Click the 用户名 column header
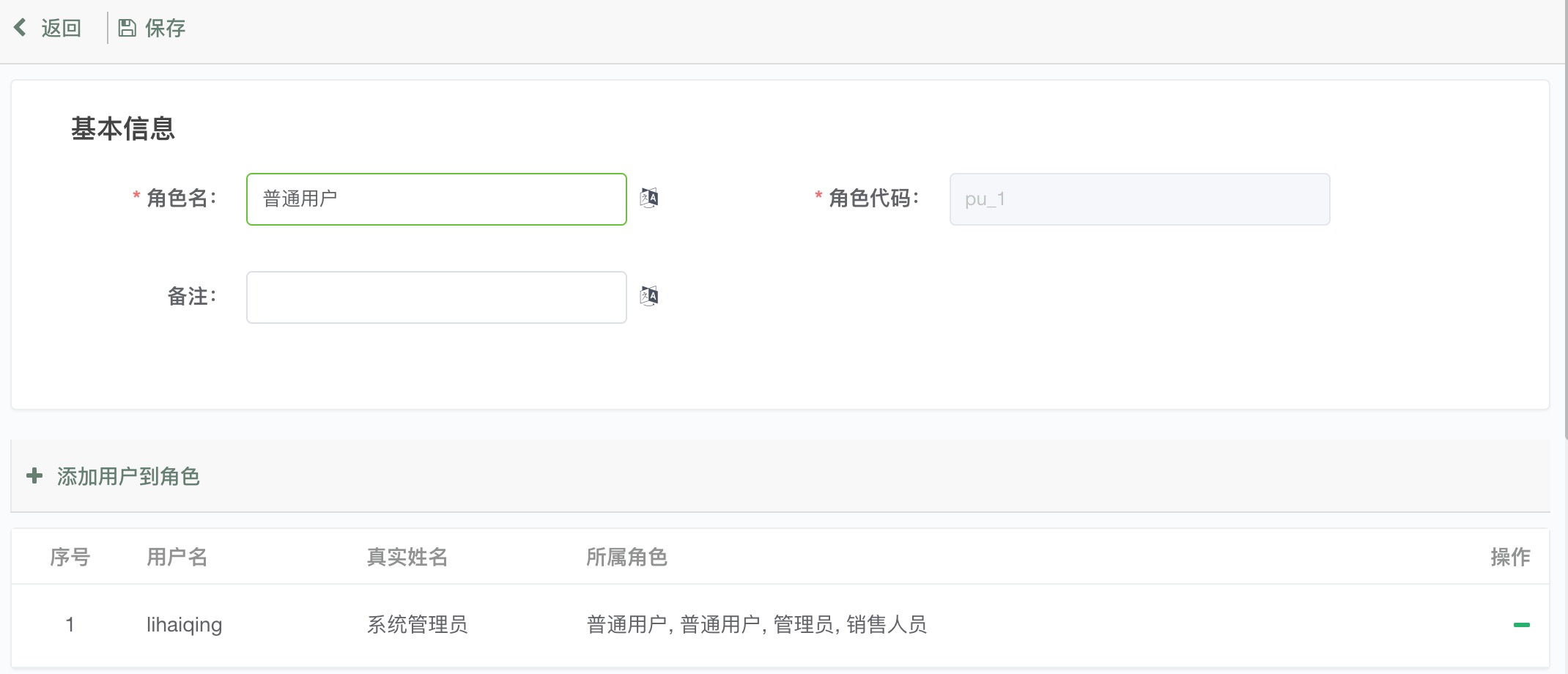The height and width of the screenshot is (674, 1568). pyautogui.click(x=177, y=557)
